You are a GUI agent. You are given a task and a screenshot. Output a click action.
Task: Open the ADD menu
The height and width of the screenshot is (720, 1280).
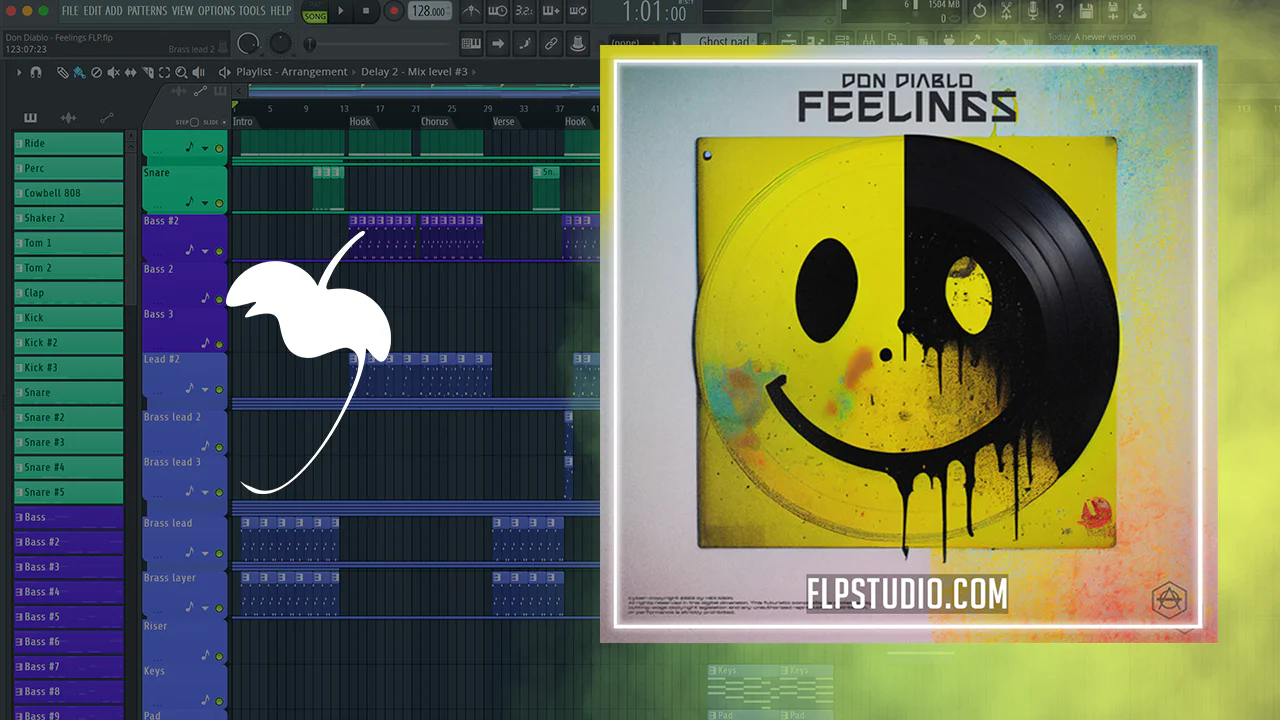(x=114, y=11)
